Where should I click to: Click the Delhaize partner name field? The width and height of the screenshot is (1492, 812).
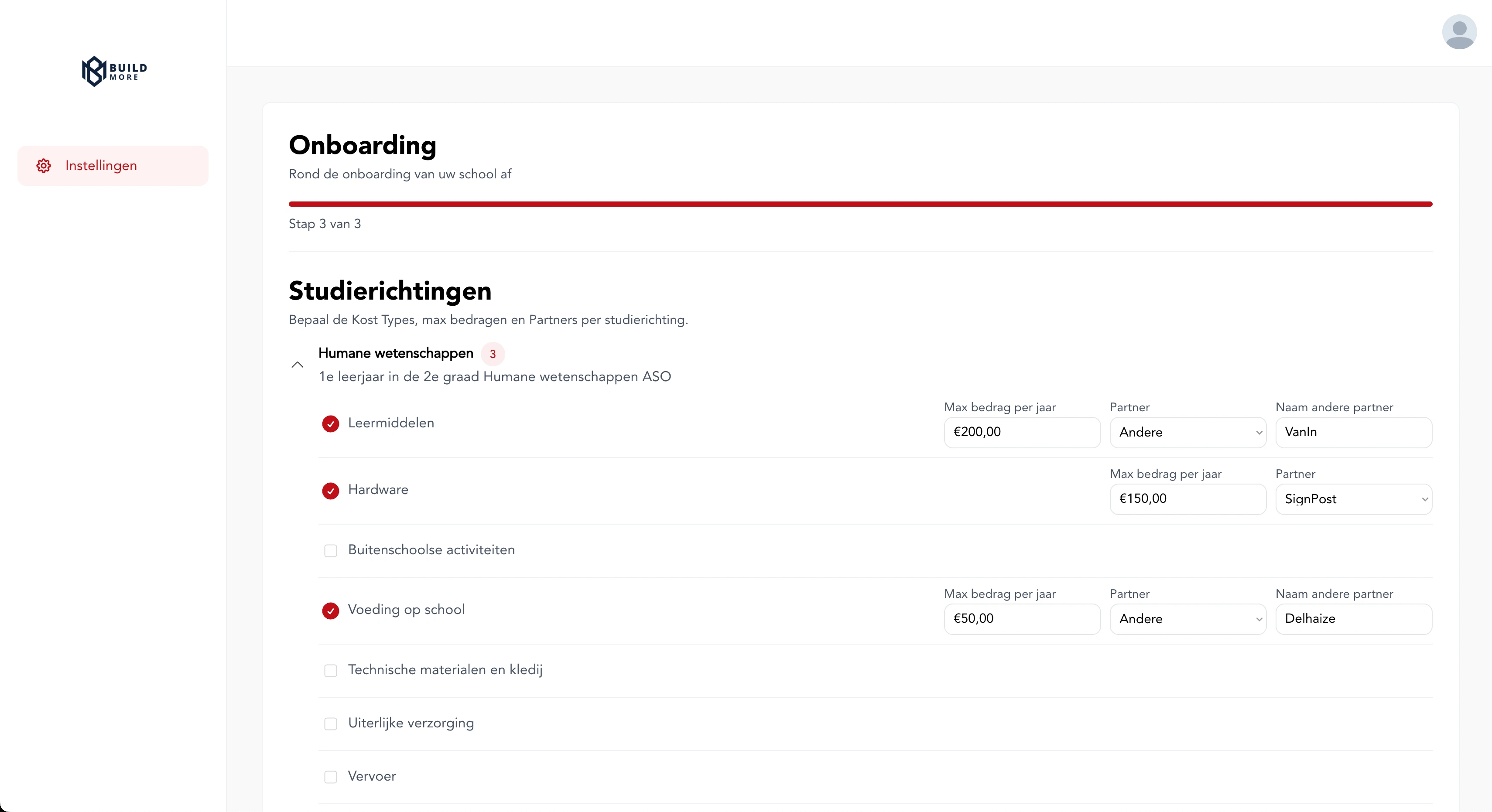click(1353, 619)
